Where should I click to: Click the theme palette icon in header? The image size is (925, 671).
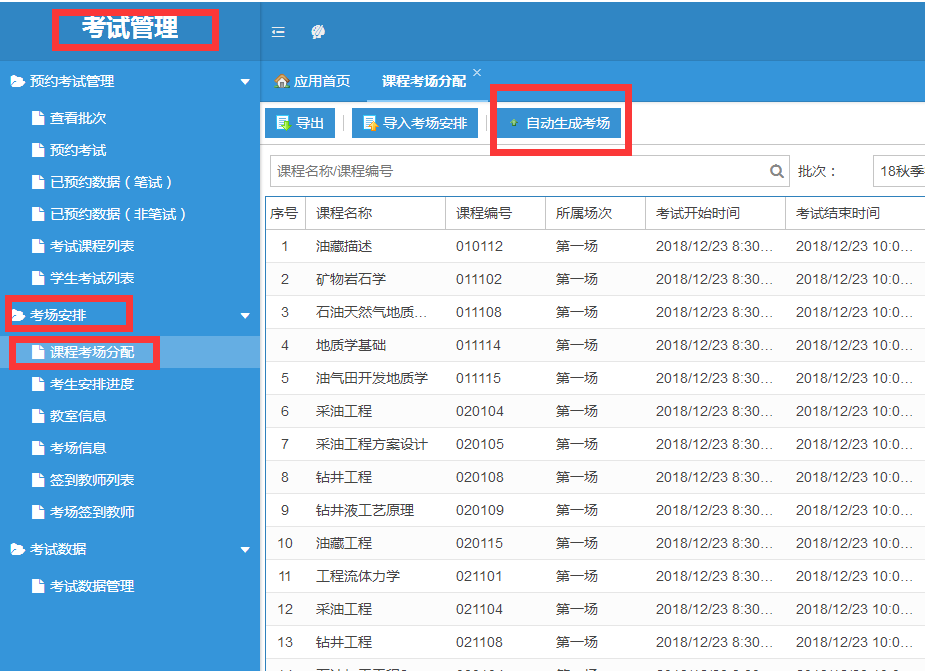[318, 32]
